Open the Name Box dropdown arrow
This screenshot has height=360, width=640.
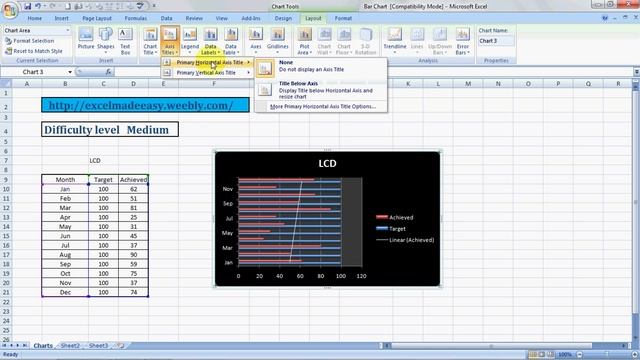coord(70,72)
